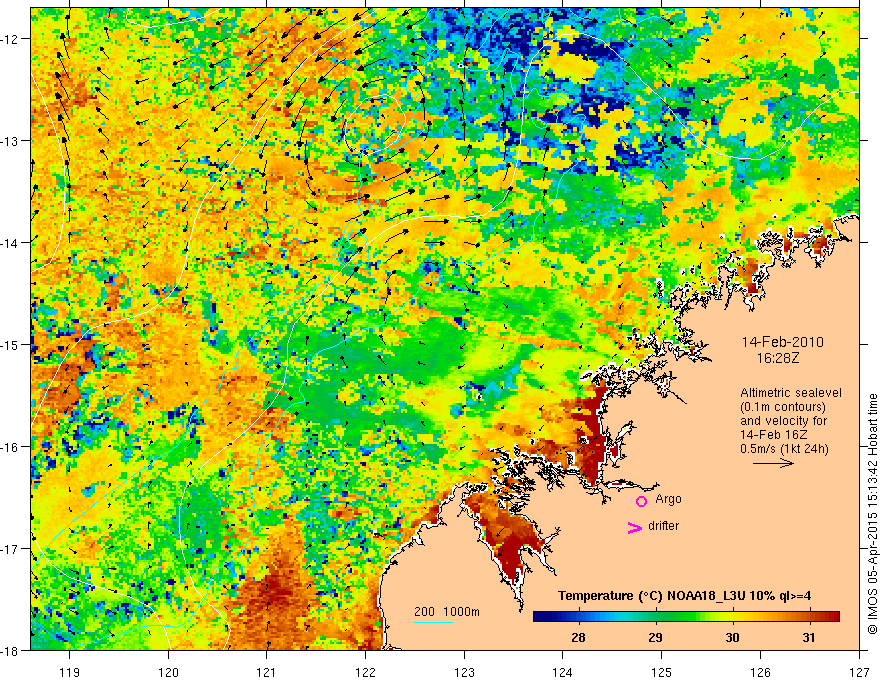Click the 124 longitude axis label
Image resolution: width=880 pixels, height=680 pixels.
[563, 672]
